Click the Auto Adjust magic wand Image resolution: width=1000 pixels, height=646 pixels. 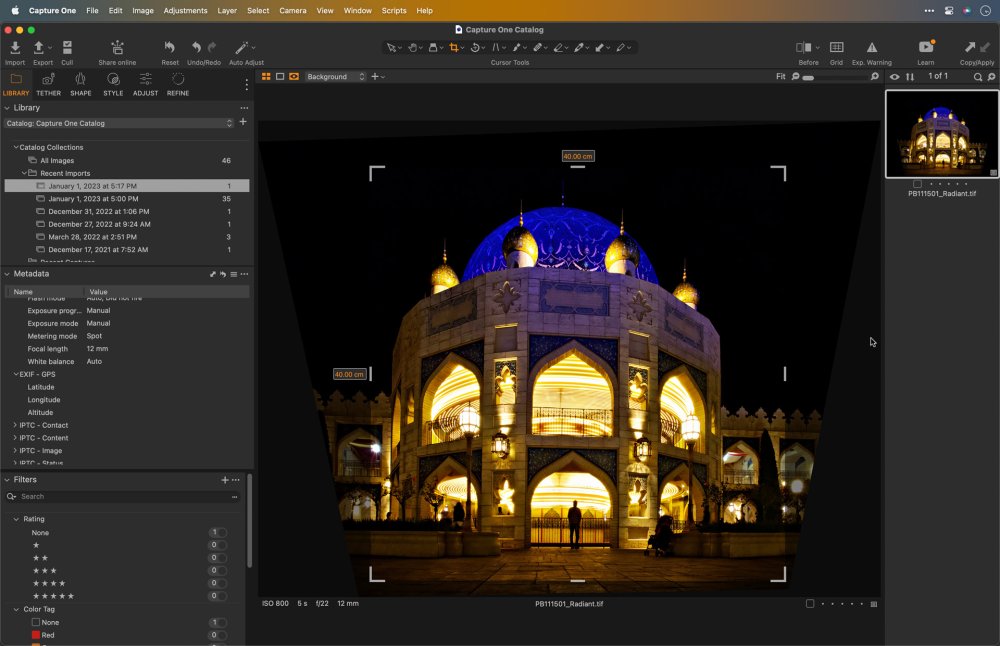tap(242, 48)
